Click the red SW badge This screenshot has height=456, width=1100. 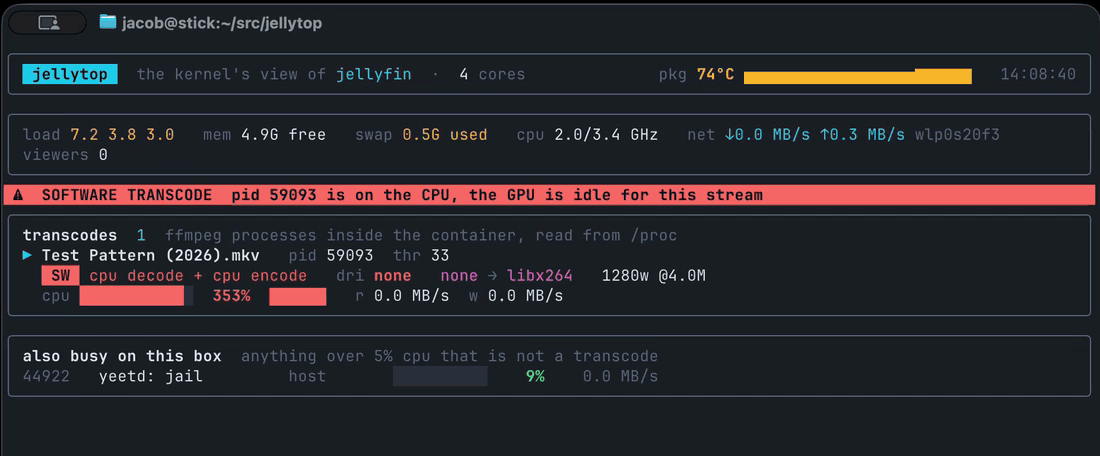tap(60, 276)
